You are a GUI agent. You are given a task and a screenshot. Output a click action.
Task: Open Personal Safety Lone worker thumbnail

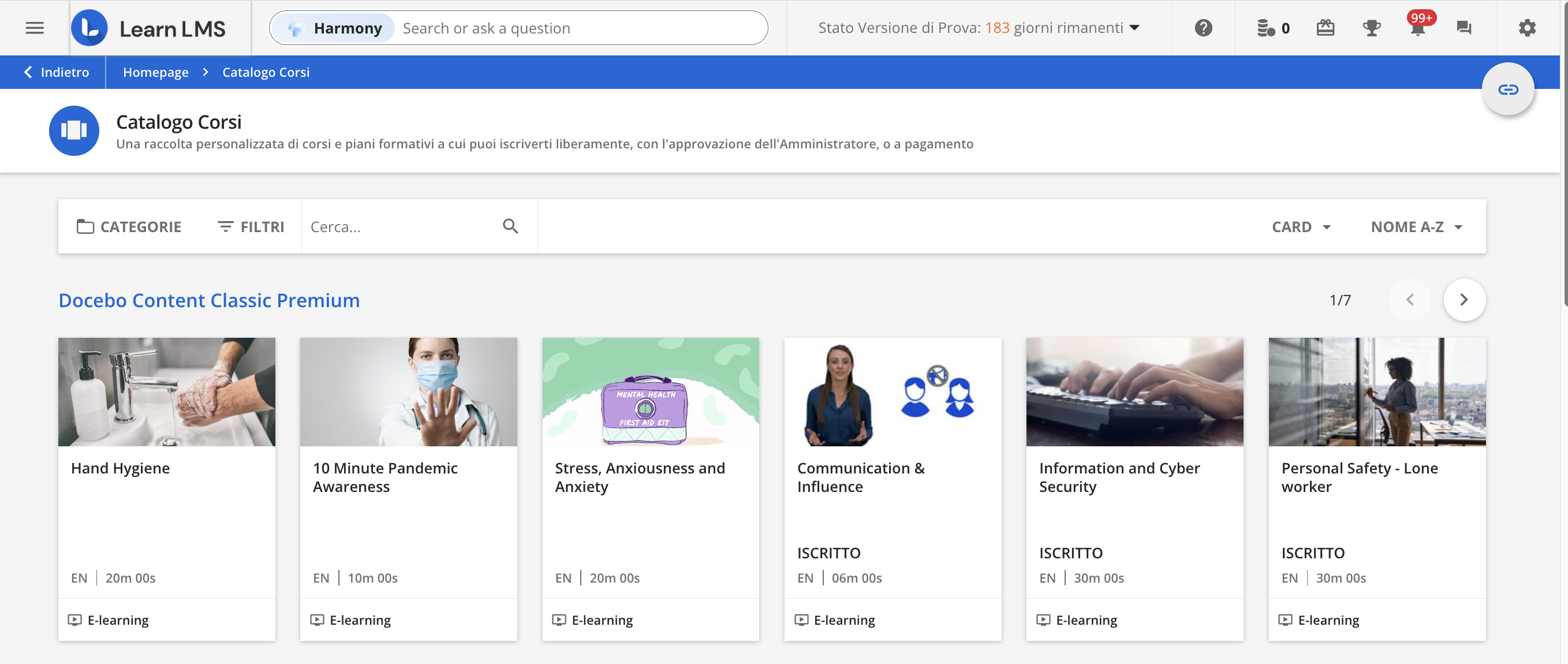point(1377,392)
